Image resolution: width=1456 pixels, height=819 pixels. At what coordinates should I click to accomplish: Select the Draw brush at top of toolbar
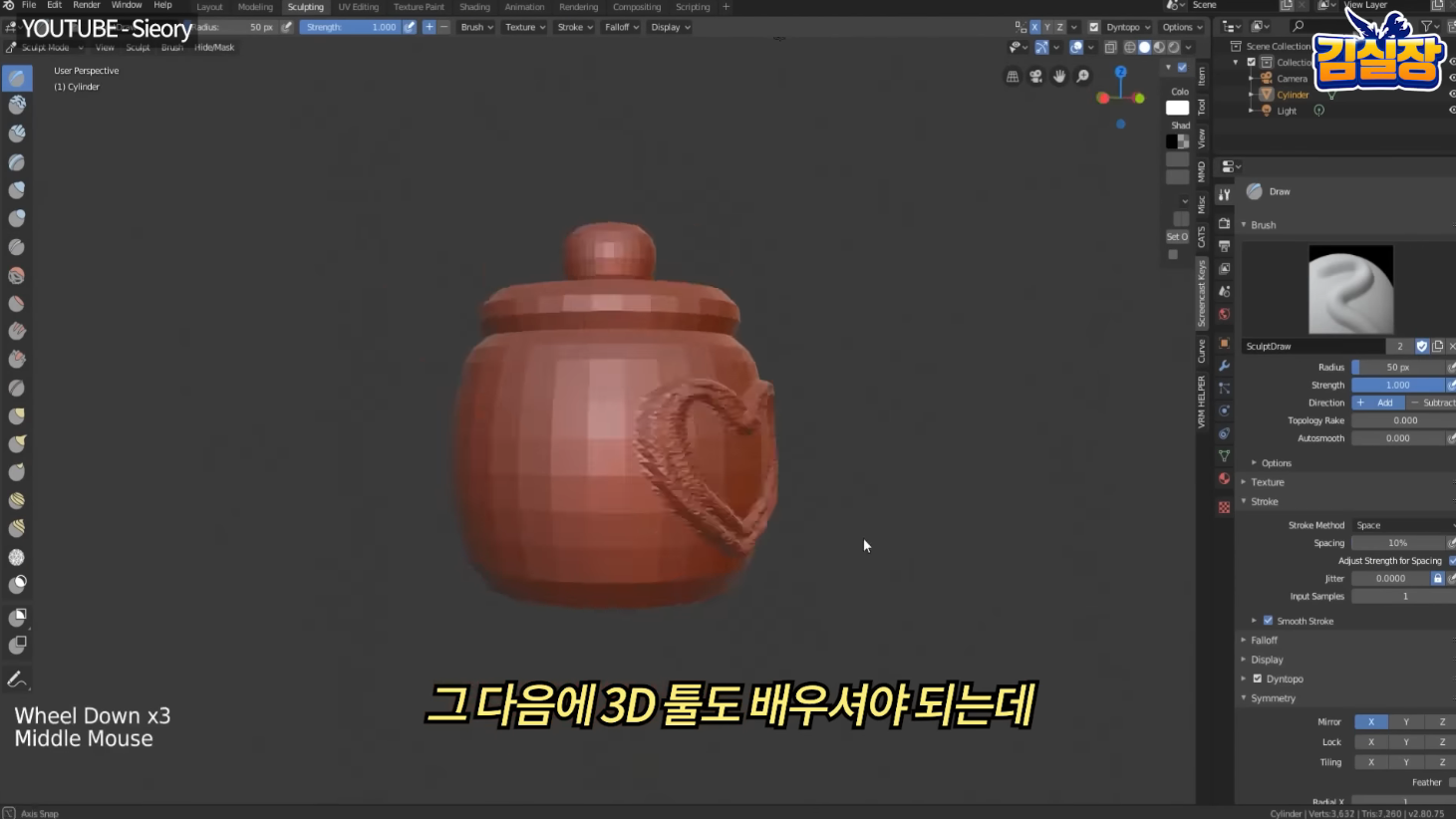(x=16, y=76)
